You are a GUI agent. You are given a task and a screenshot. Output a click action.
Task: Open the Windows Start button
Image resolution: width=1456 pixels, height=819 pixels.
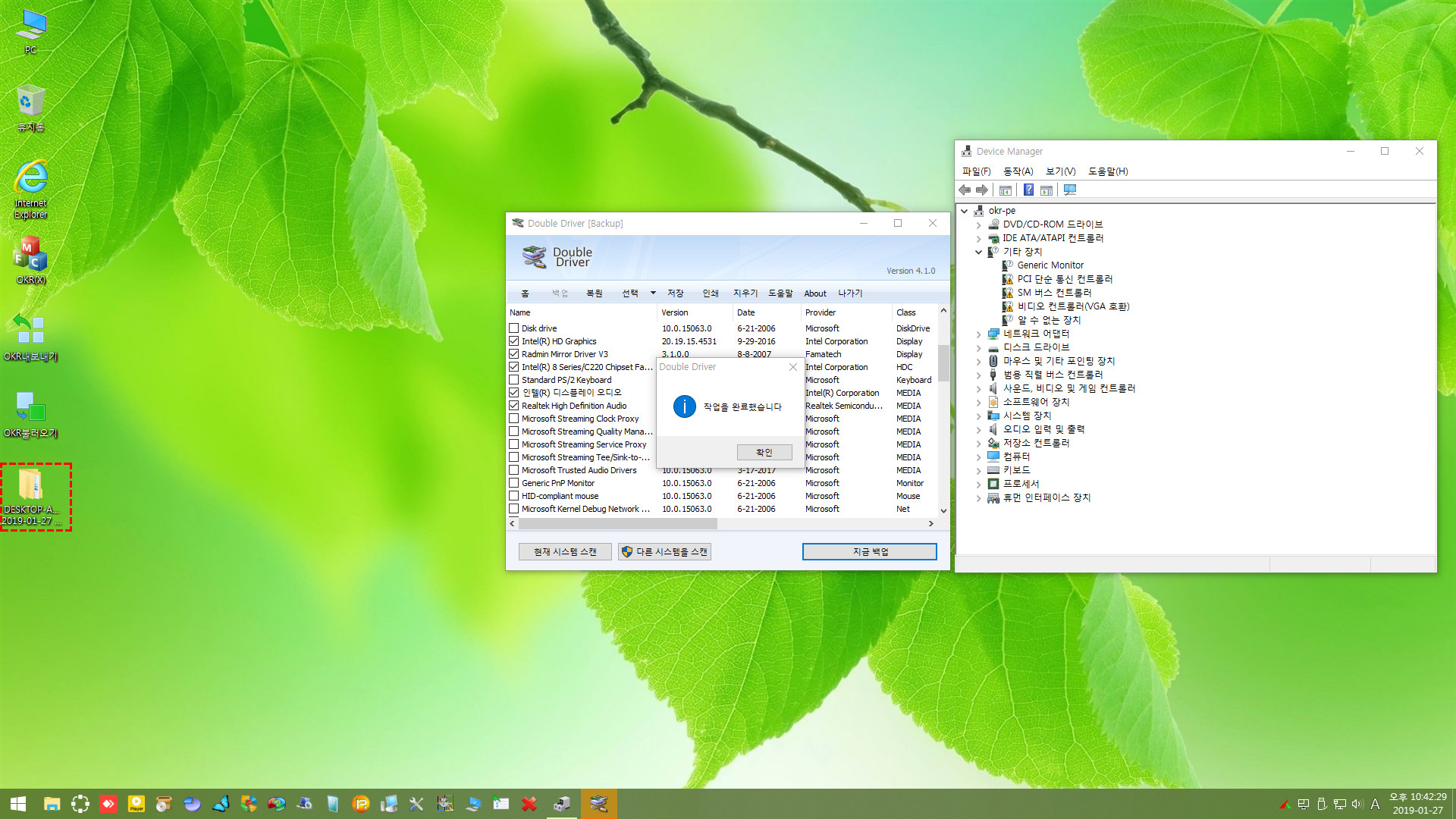tap(18, 804)
